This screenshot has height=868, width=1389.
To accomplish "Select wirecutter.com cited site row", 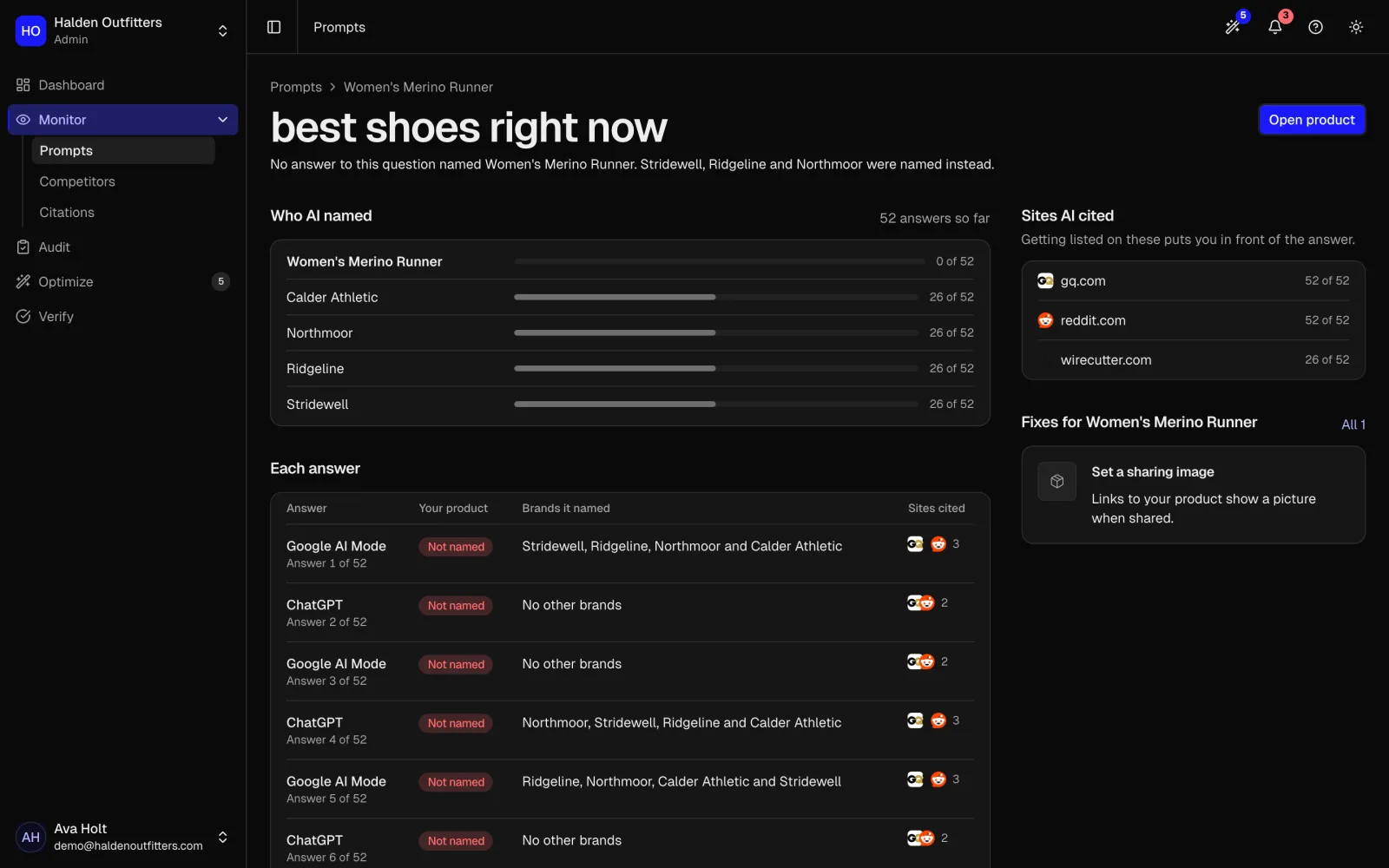I will tap(1193, 360).
